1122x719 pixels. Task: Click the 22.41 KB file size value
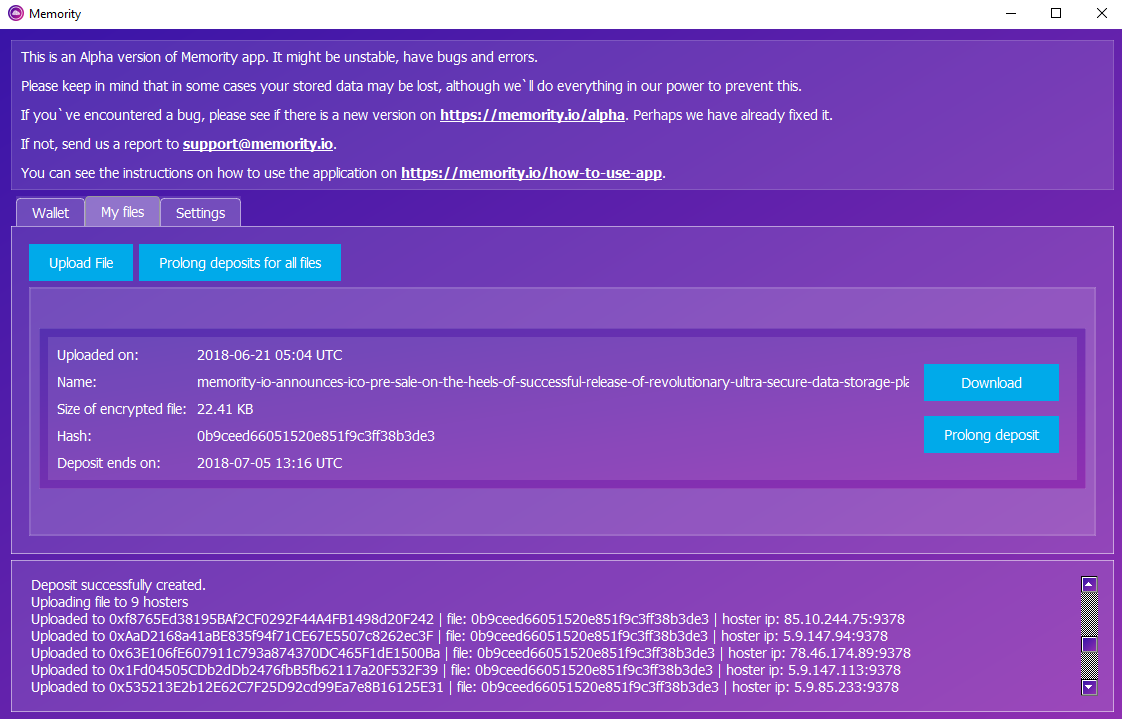[225, 409]
